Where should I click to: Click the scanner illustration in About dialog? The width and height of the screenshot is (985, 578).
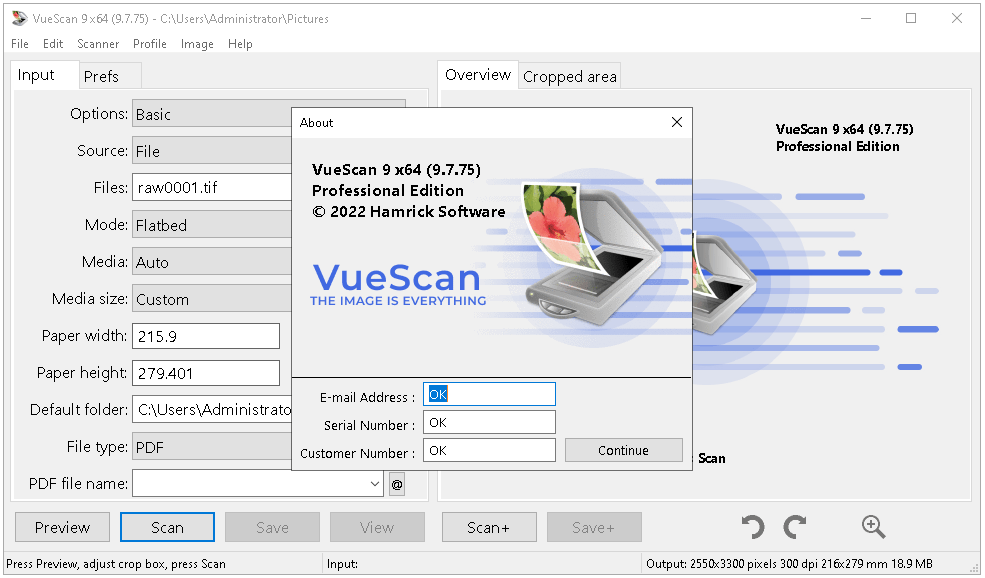pyautogui.click(x=594, y=253)
